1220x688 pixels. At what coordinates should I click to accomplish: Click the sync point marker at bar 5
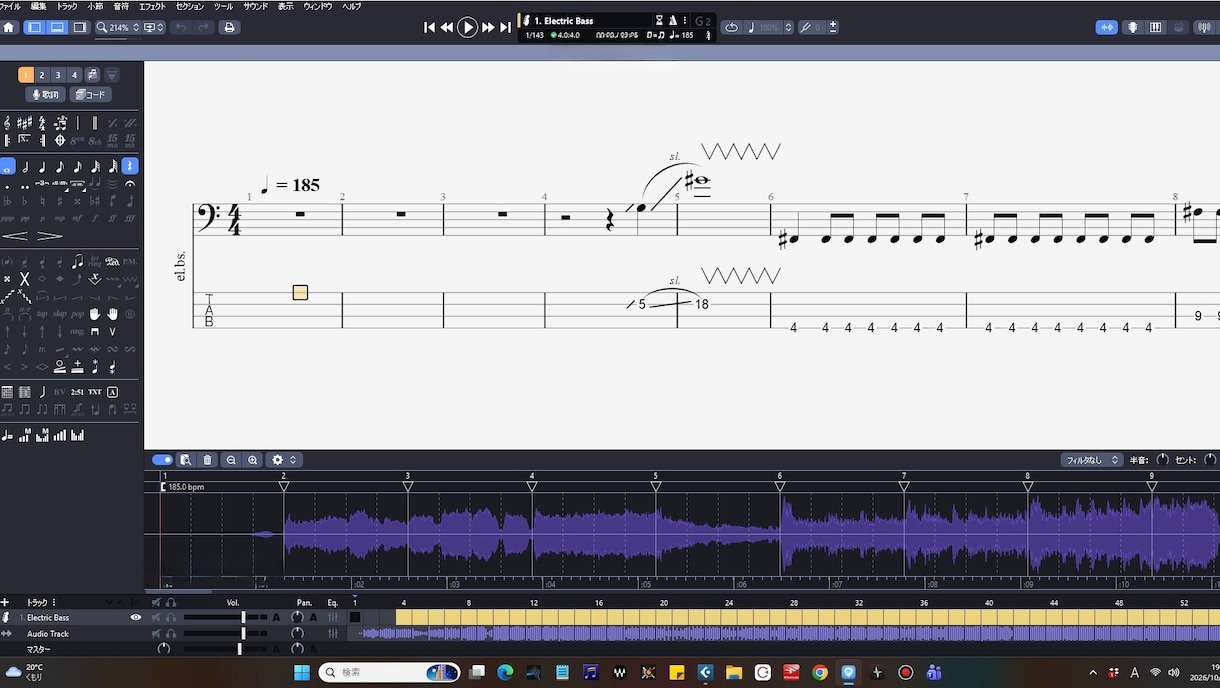pyautogui.click(x=656, y=486)
